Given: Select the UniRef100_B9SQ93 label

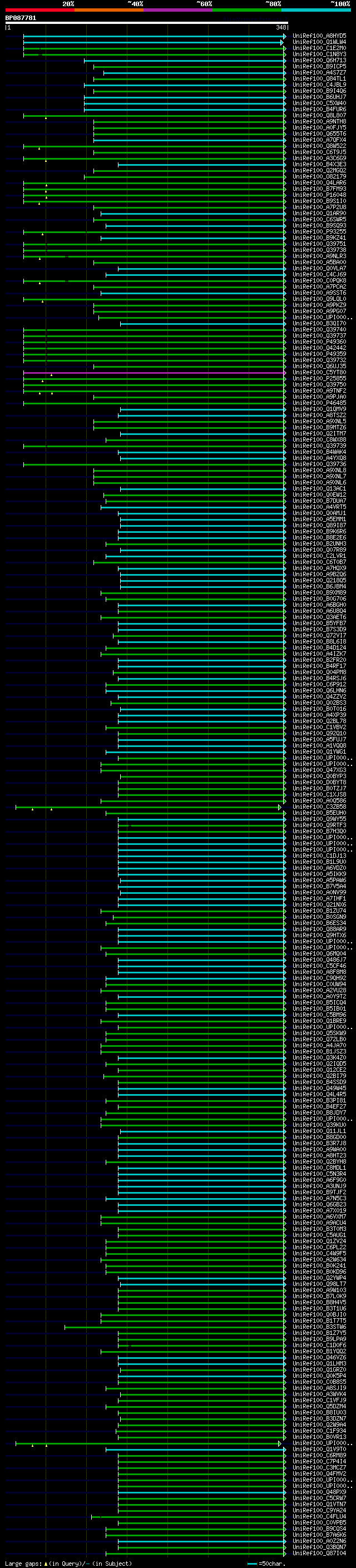Looking at the screenshot, I should 319,226.
